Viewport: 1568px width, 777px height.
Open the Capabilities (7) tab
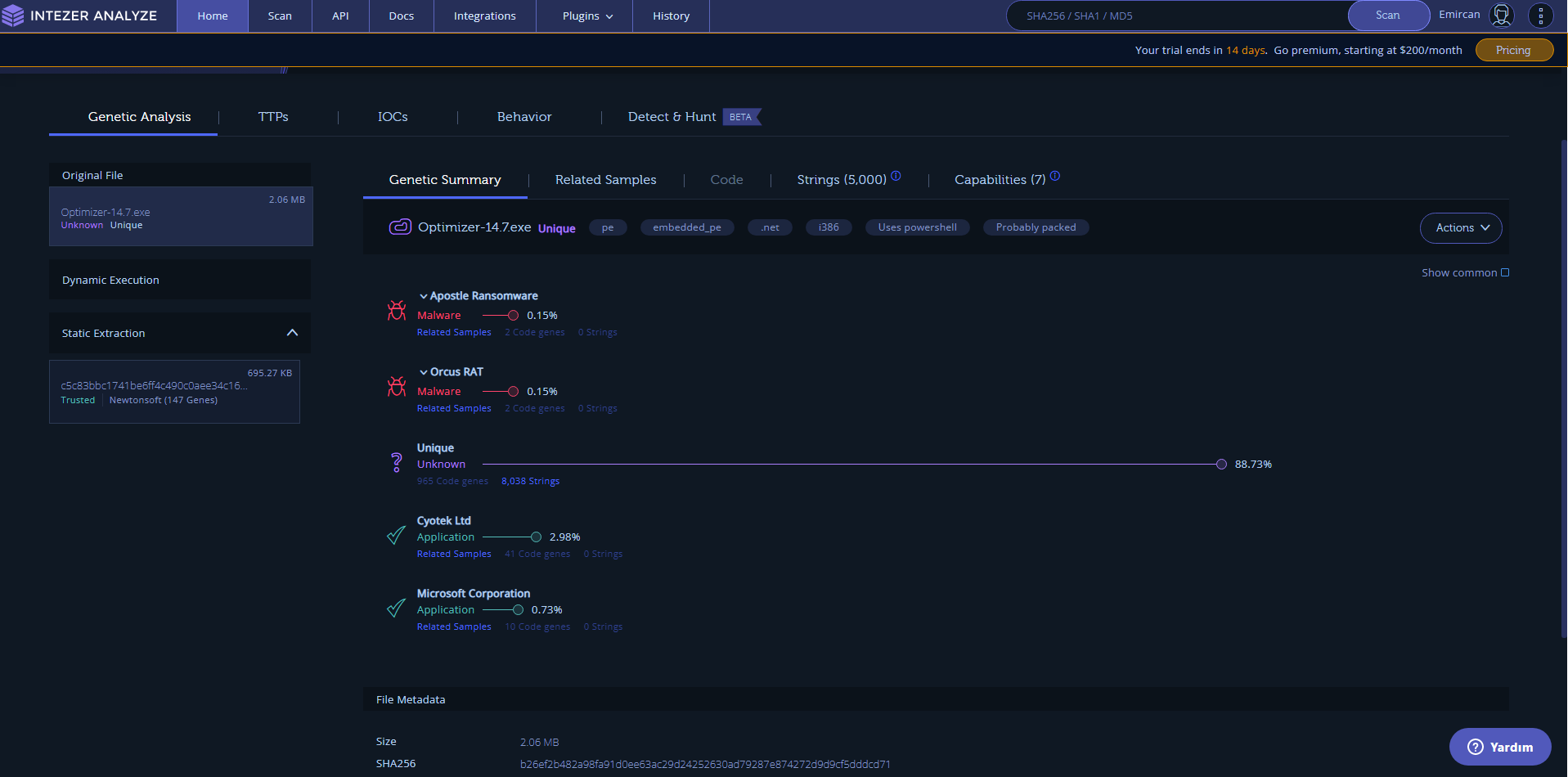(x=1000, y=180)
